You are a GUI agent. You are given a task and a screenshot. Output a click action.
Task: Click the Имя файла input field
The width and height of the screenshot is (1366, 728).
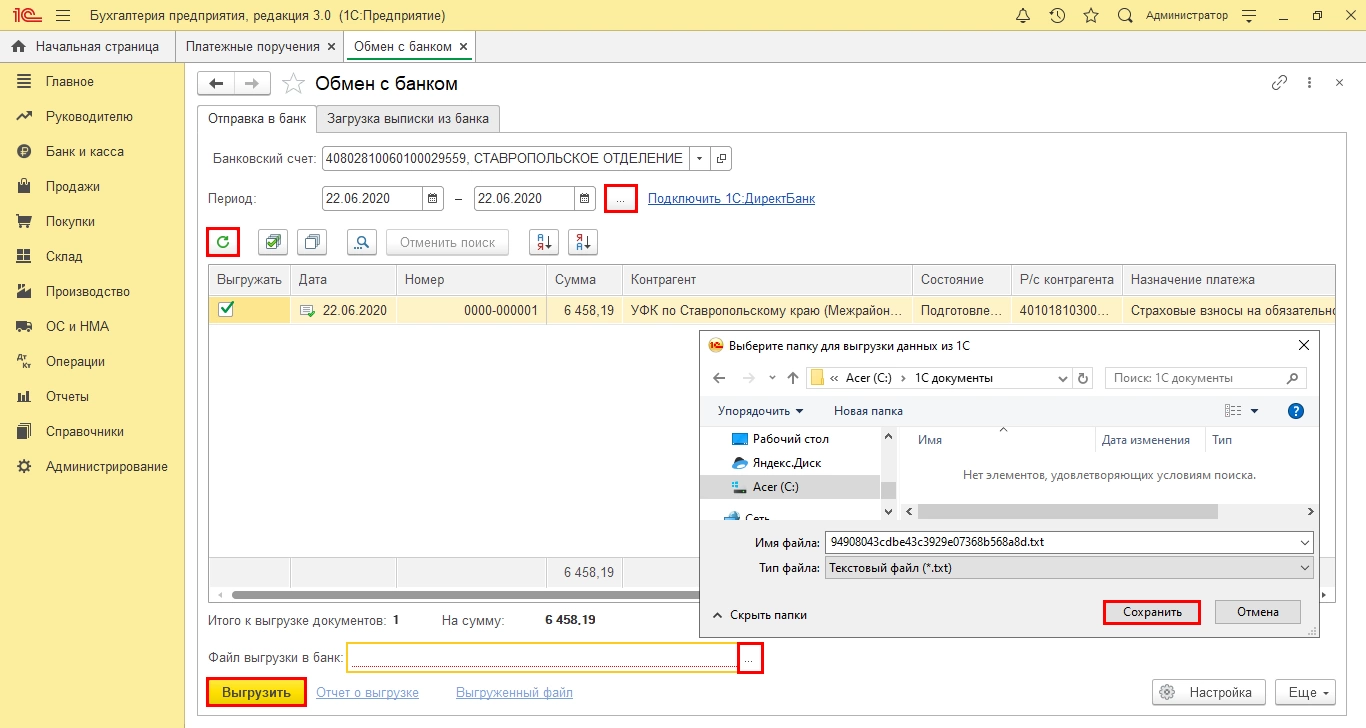coord(1059,542)
